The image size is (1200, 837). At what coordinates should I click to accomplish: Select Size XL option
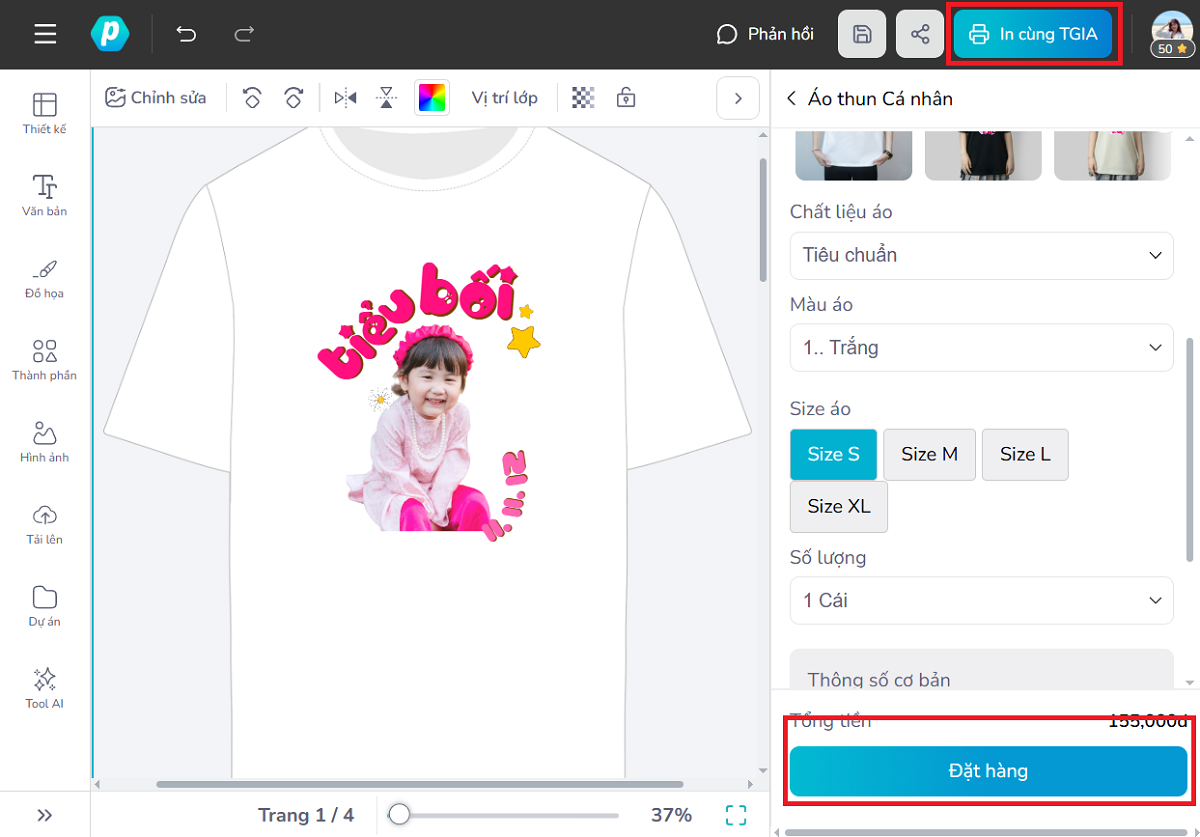pyautogui.click(x=838, y=507)
